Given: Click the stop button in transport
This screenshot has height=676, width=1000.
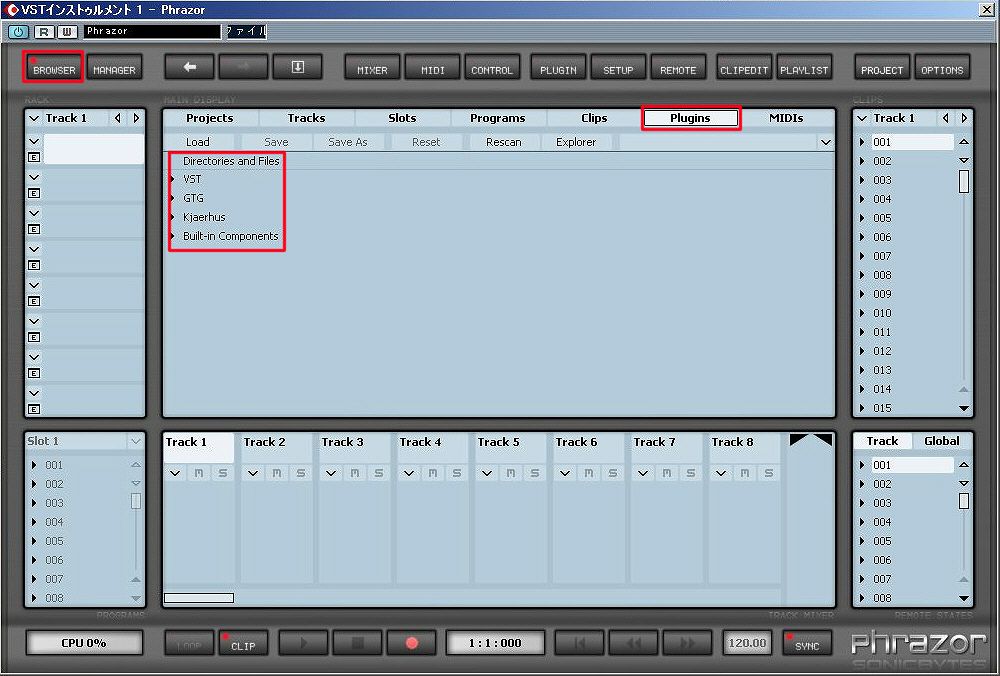Looking at the screenshot, I should [357, 643].
